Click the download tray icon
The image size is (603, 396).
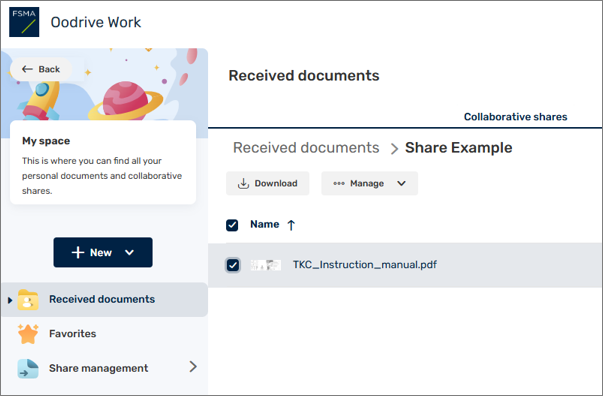[243, 183]
